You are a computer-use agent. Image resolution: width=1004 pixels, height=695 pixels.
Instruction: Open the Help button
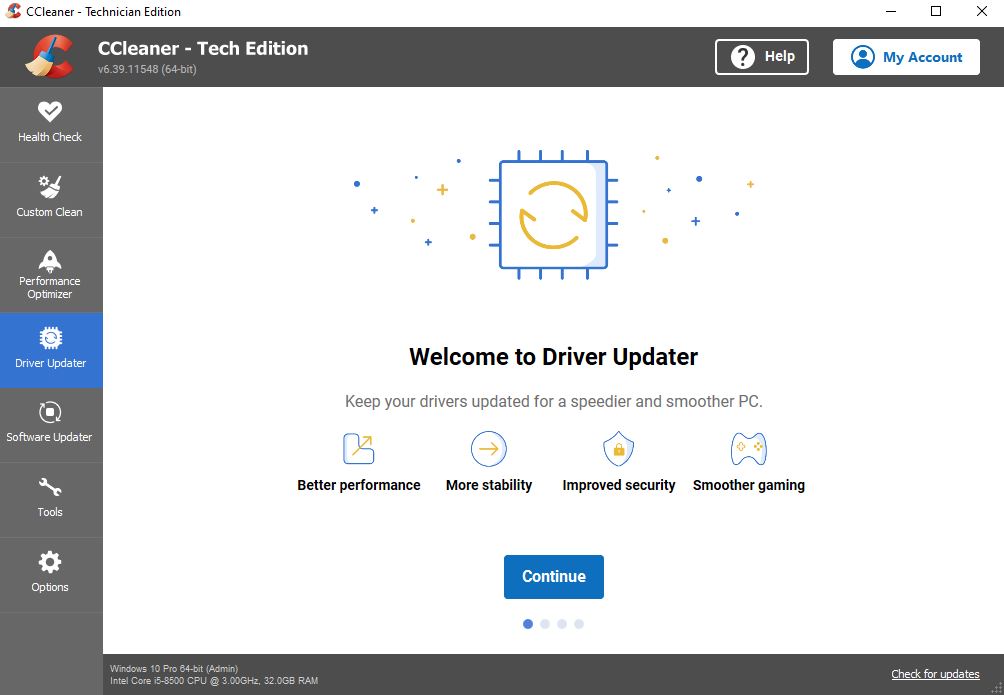(762, 57)
